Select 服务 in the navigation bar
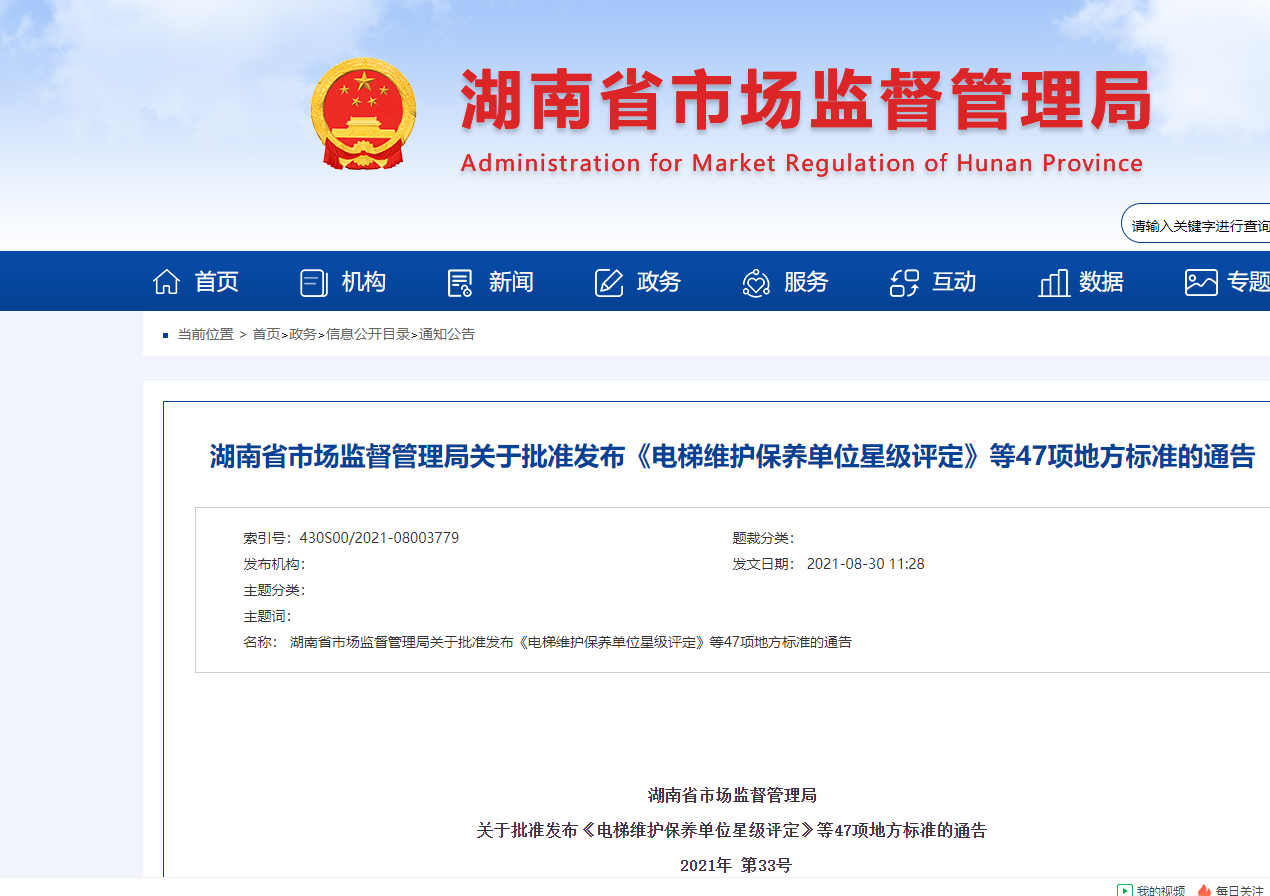 [805, 282]
